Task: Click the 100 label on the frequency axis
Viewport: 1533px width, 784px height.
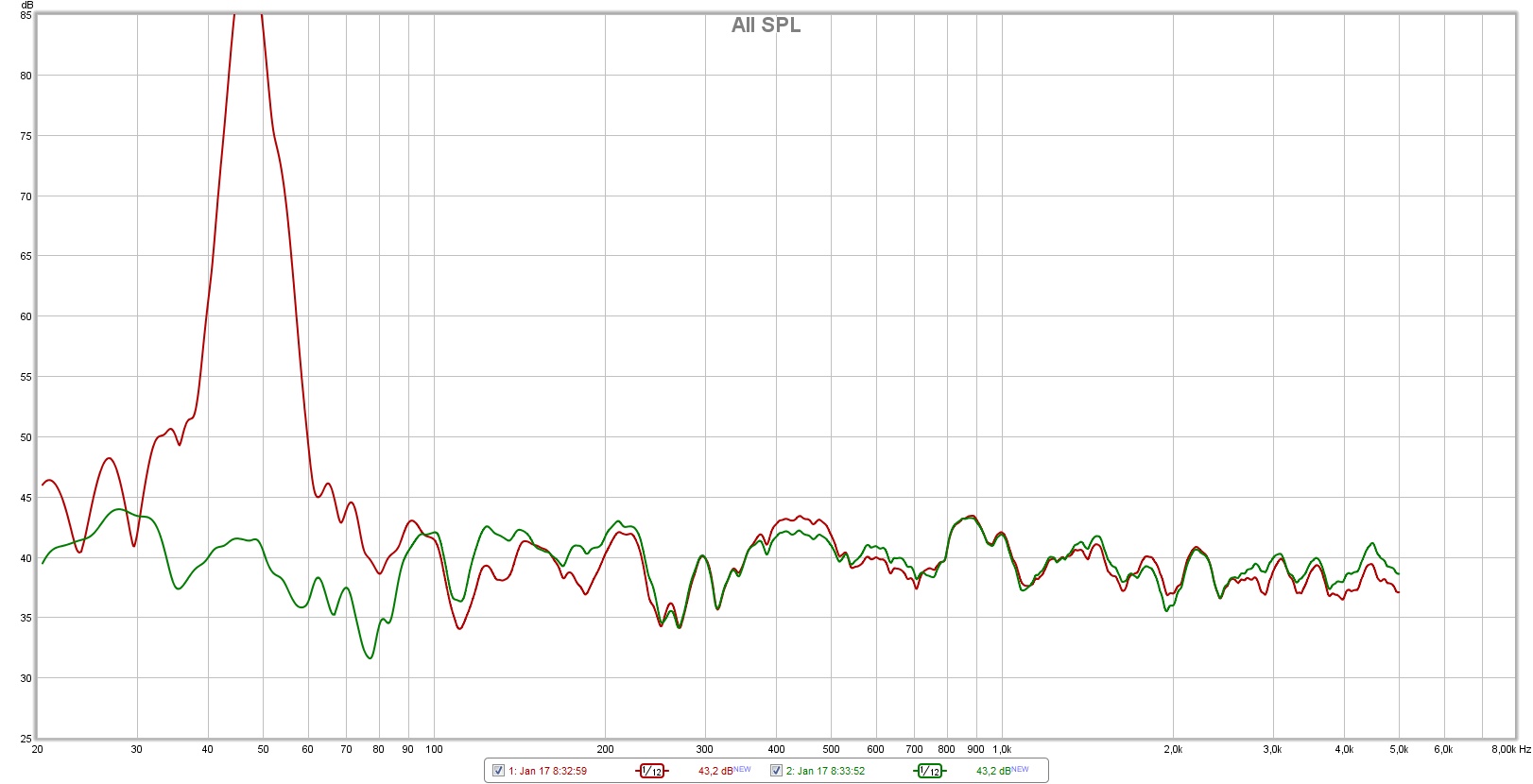Action: 434,749
